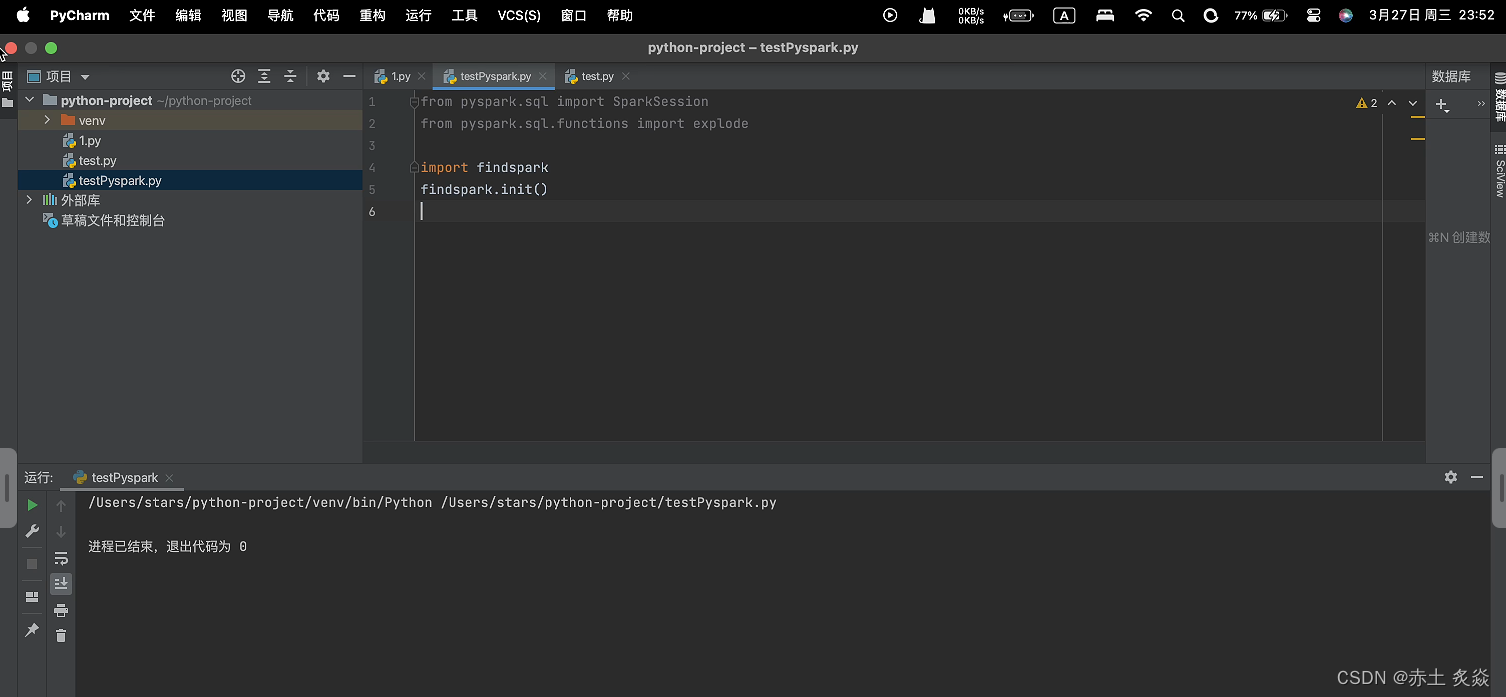Click the print console output icon

(61, 610)
